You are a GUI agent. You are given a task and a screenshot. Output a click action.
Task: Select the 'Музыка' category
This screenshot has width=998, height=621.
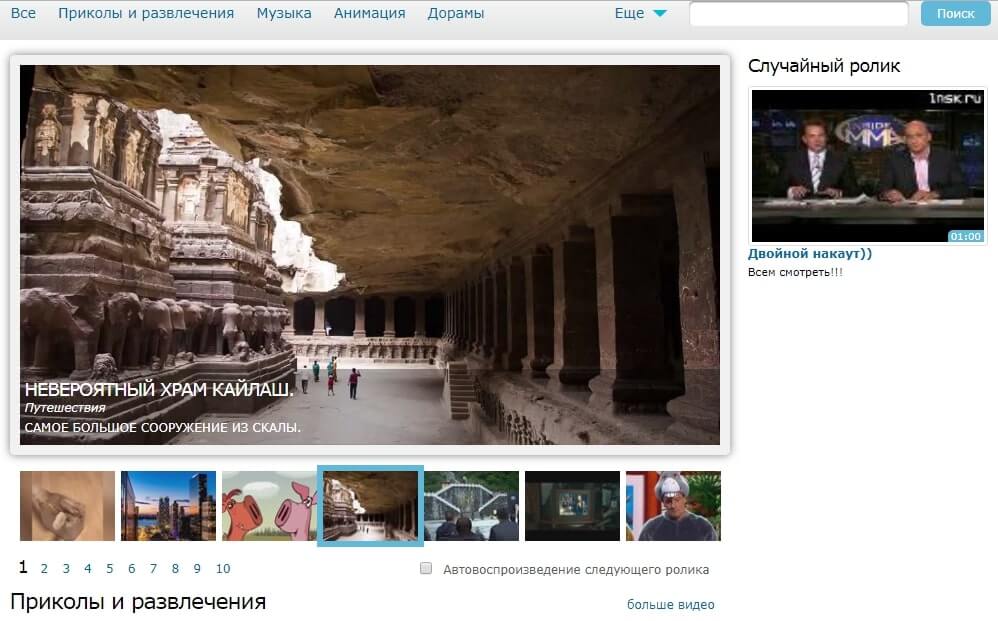[284, 14]
